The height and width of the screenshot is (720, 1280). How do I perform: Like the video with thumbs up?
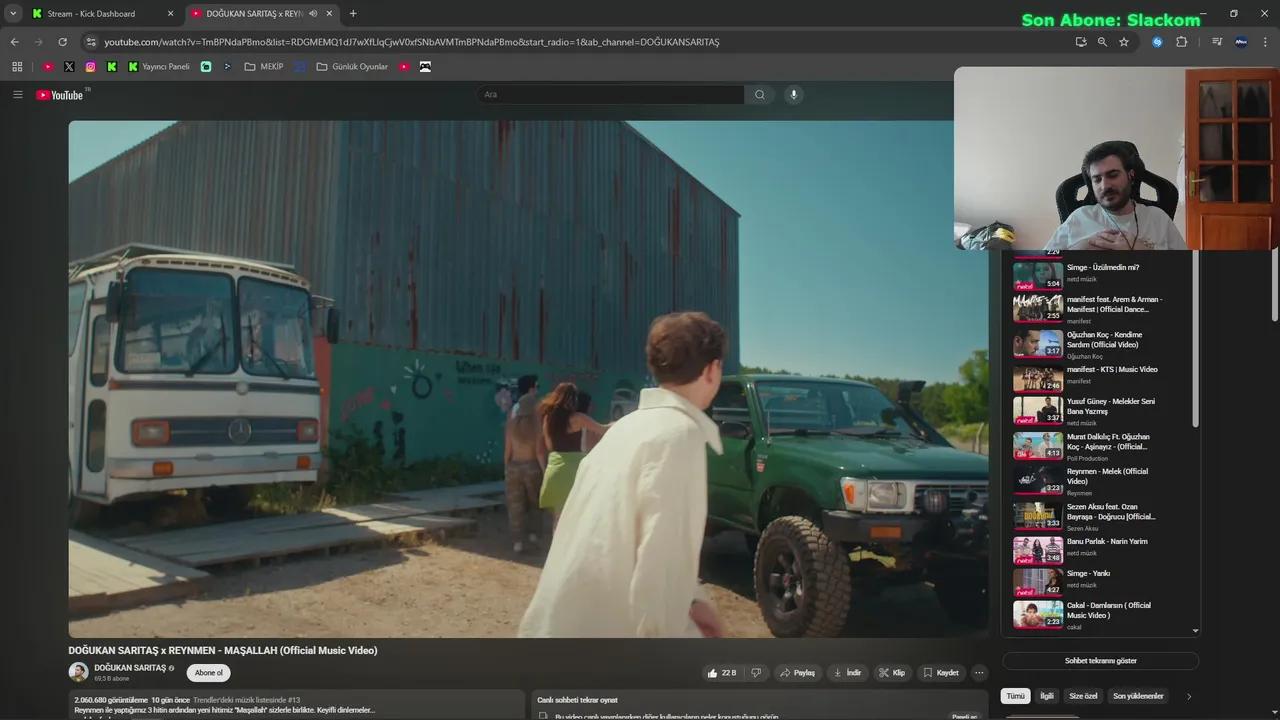[723, 673]
